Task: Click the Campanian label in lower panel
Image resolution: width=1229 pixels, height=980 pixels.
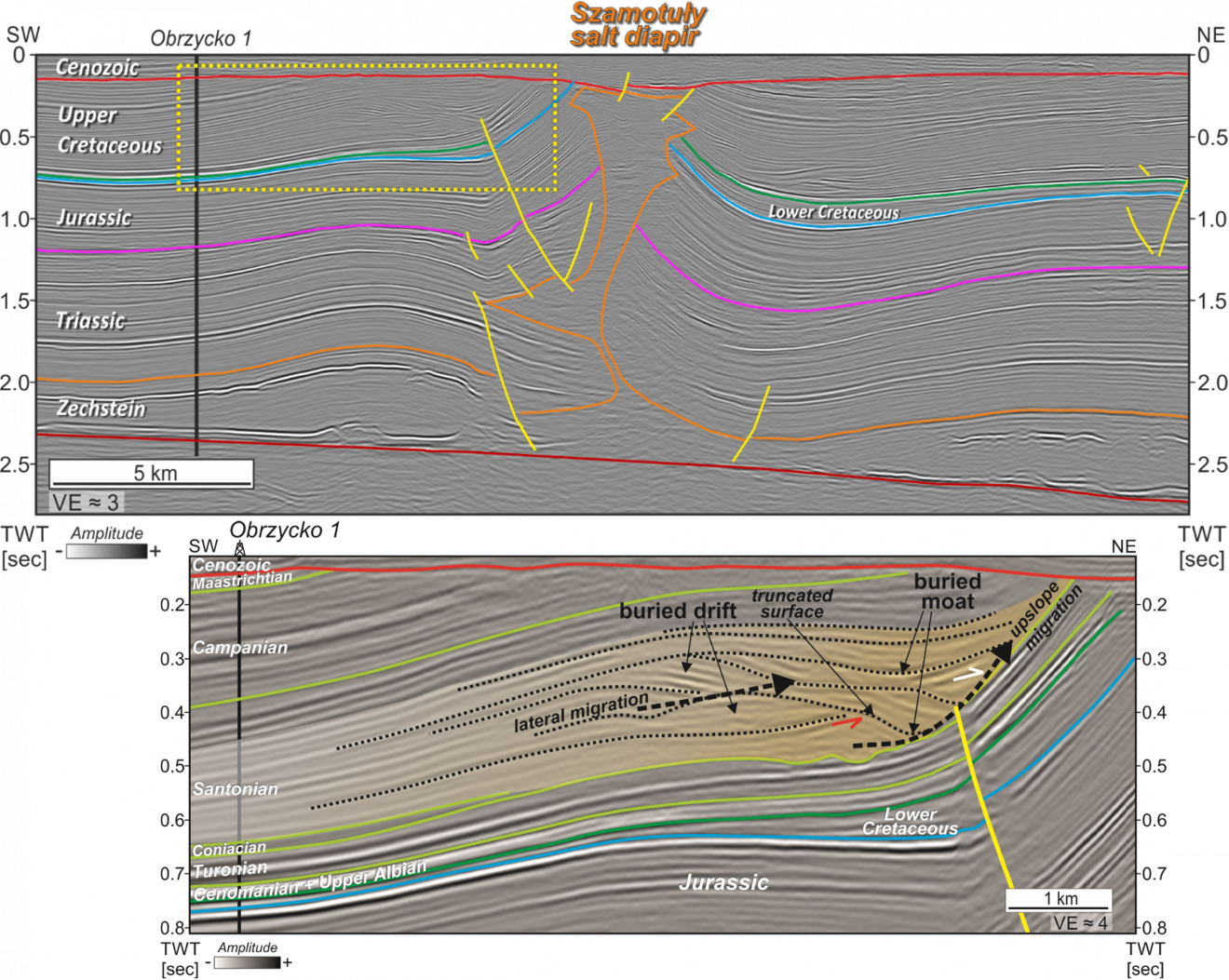Action: (239, 648)
